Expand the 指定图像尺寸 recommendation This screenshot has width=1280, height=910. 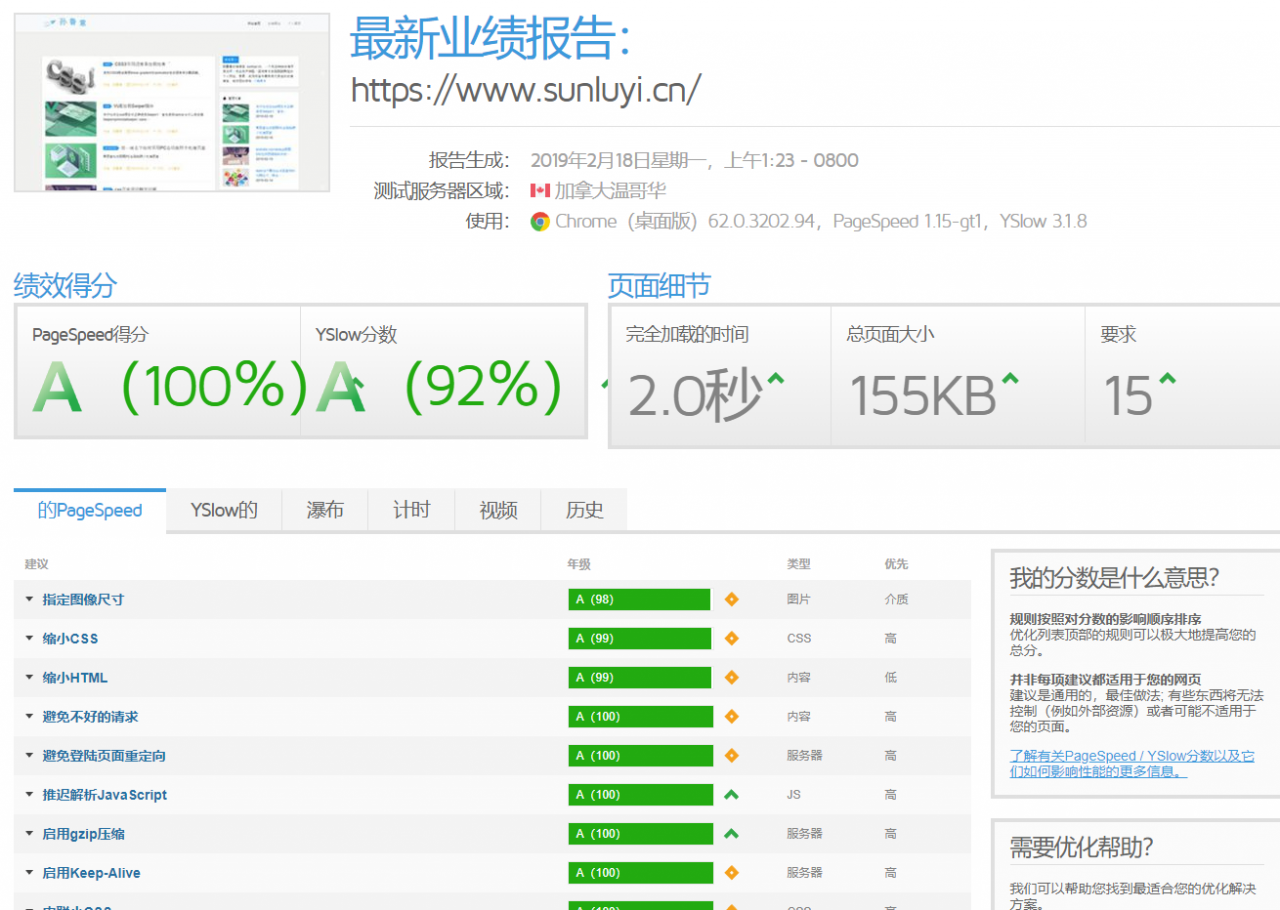point(83,600)
